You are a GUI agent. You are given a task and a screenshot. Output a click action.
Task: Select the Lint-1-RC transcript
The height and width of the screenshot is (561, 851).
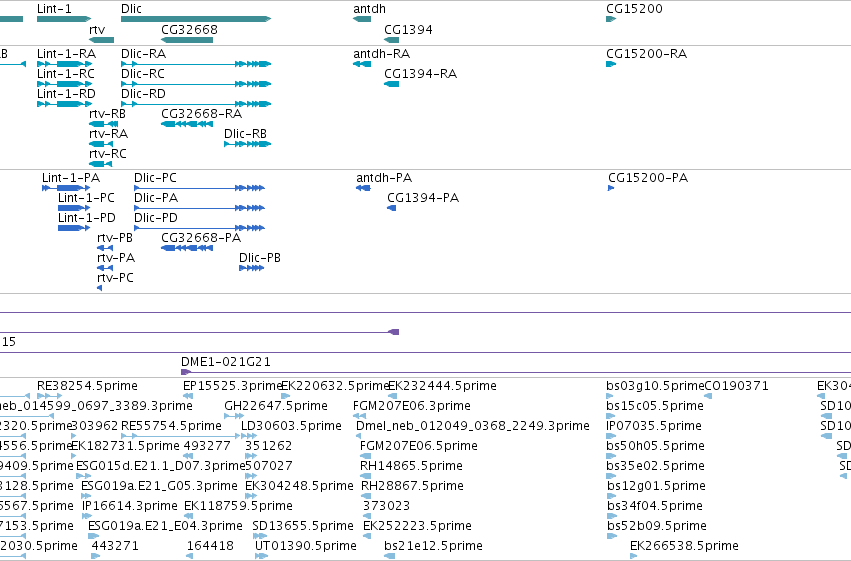pyautogui.click(x=64, y=84)
